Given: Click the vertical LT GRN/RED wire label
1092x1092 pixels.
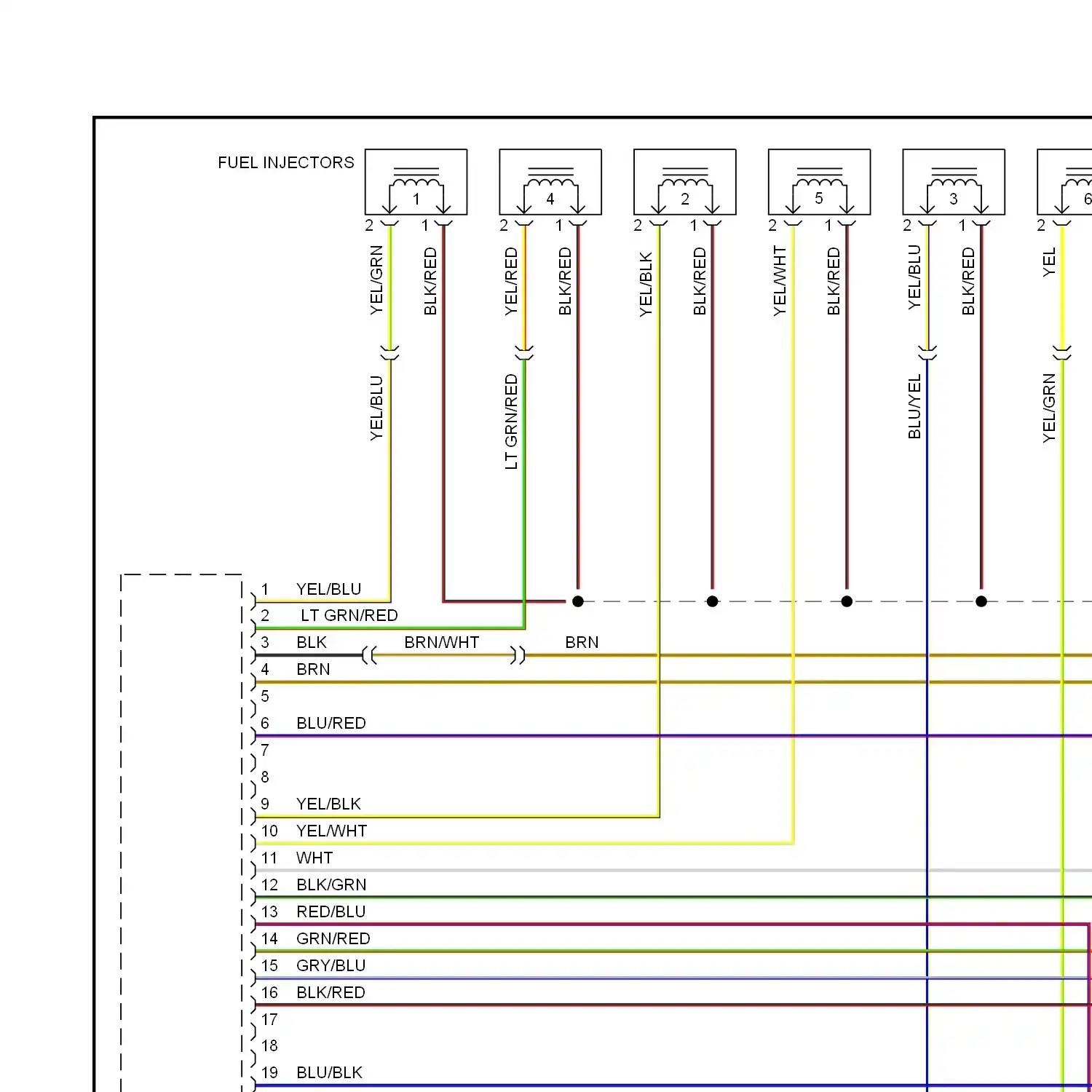Looking at the screenshot, I should [x=511, y=422].
